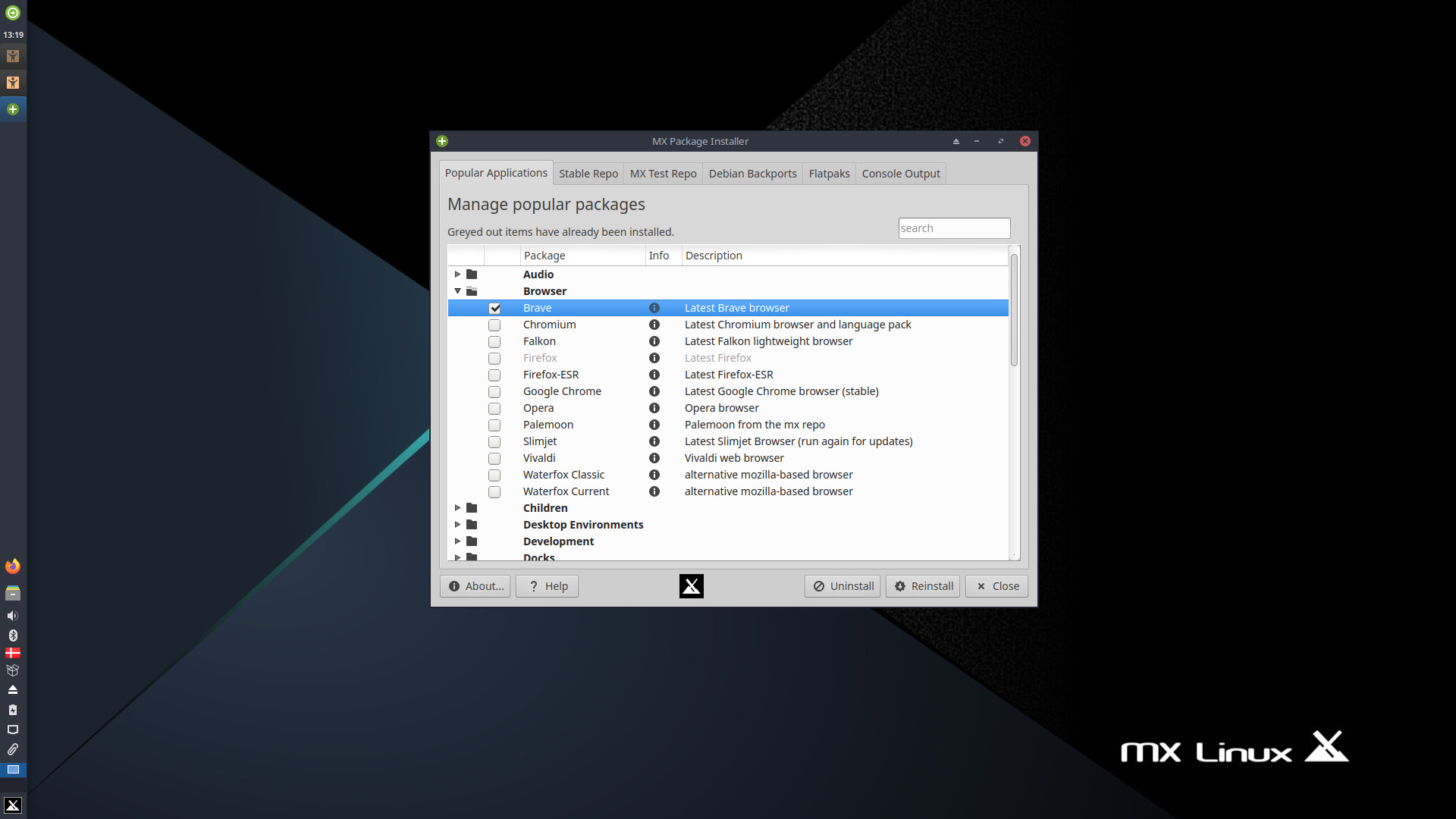Expand the Audio category

click(x=458, y=274)
